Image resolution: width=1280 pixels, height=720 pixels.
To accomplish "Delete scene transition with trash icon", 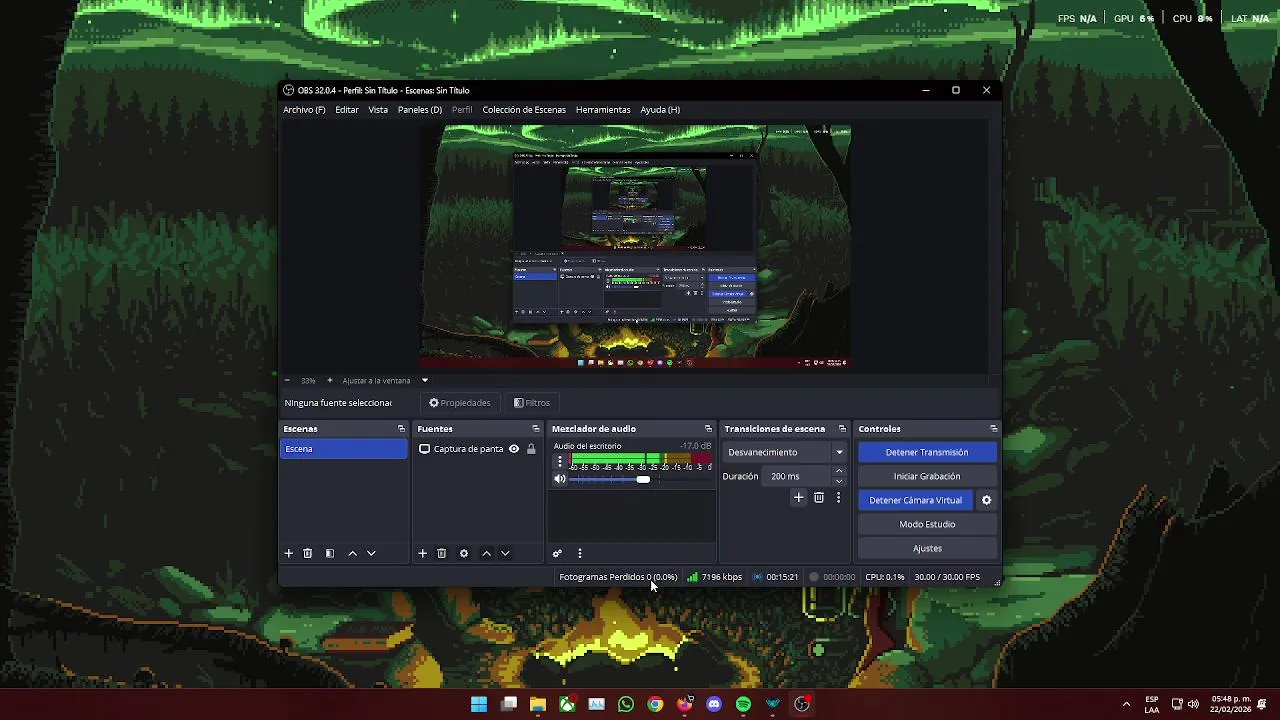I will 819,497.
